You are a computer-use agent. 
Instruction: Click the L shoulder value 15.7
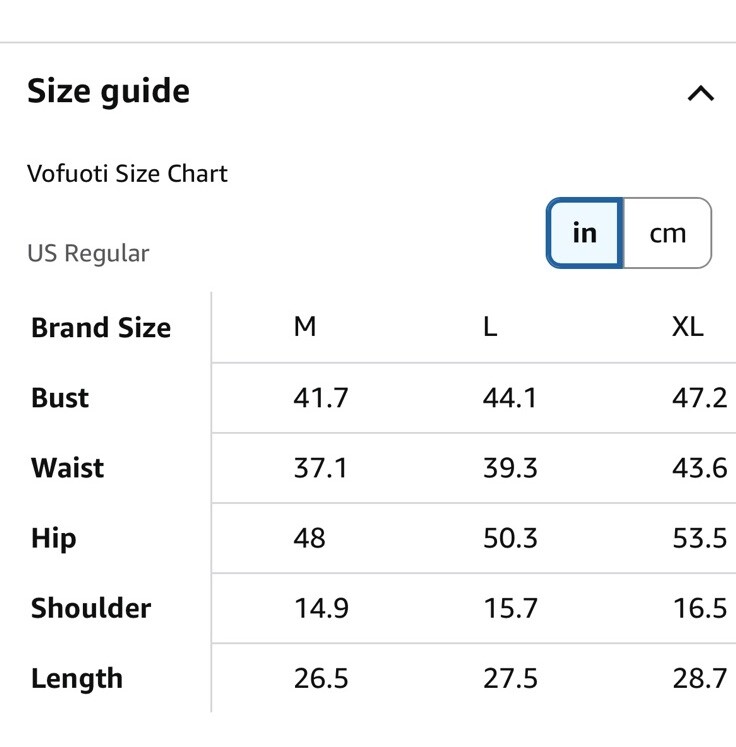coord(510,608)
